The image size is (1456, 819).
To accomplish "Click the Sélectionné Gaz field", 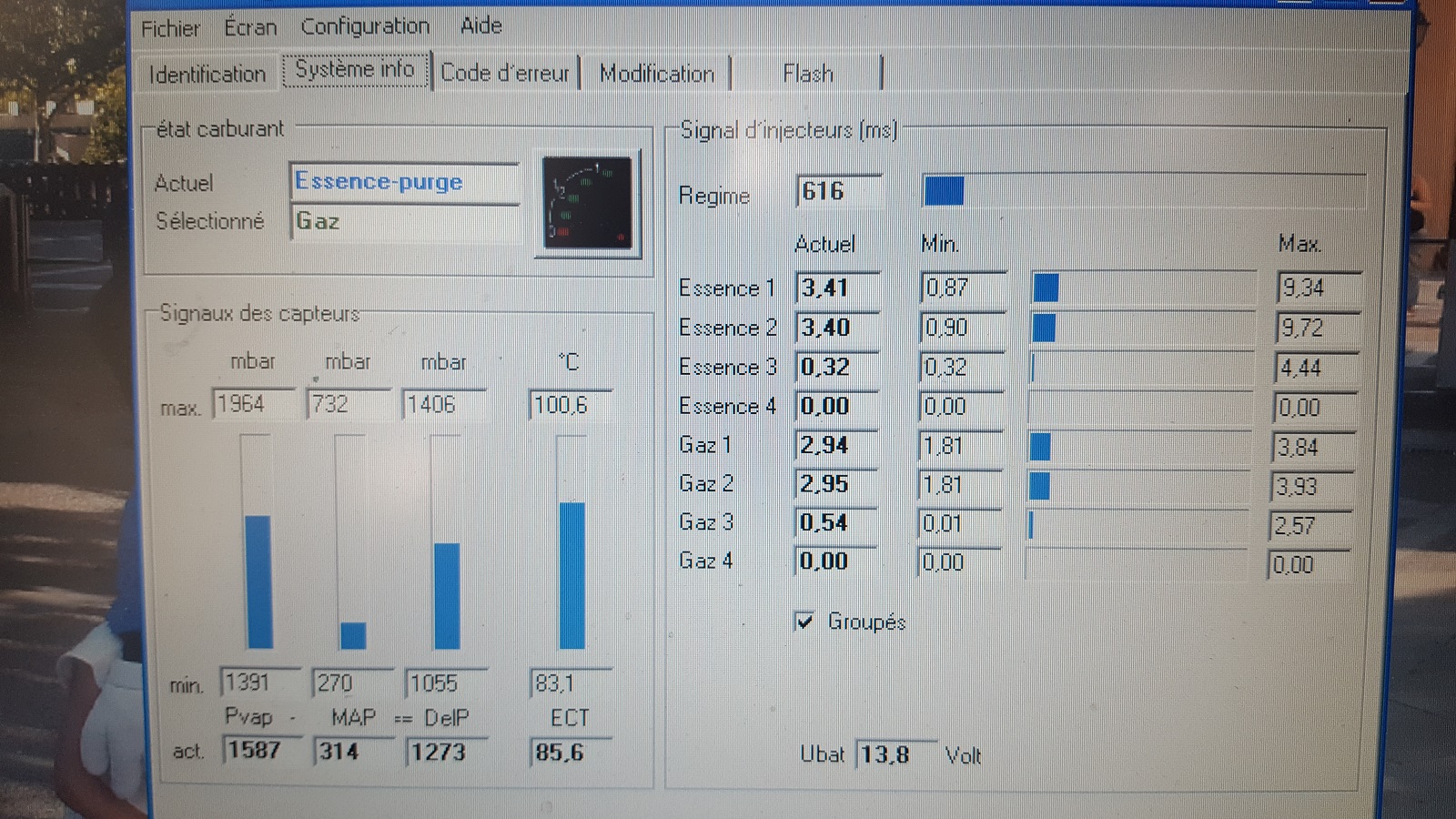I will tap(404, 221).
